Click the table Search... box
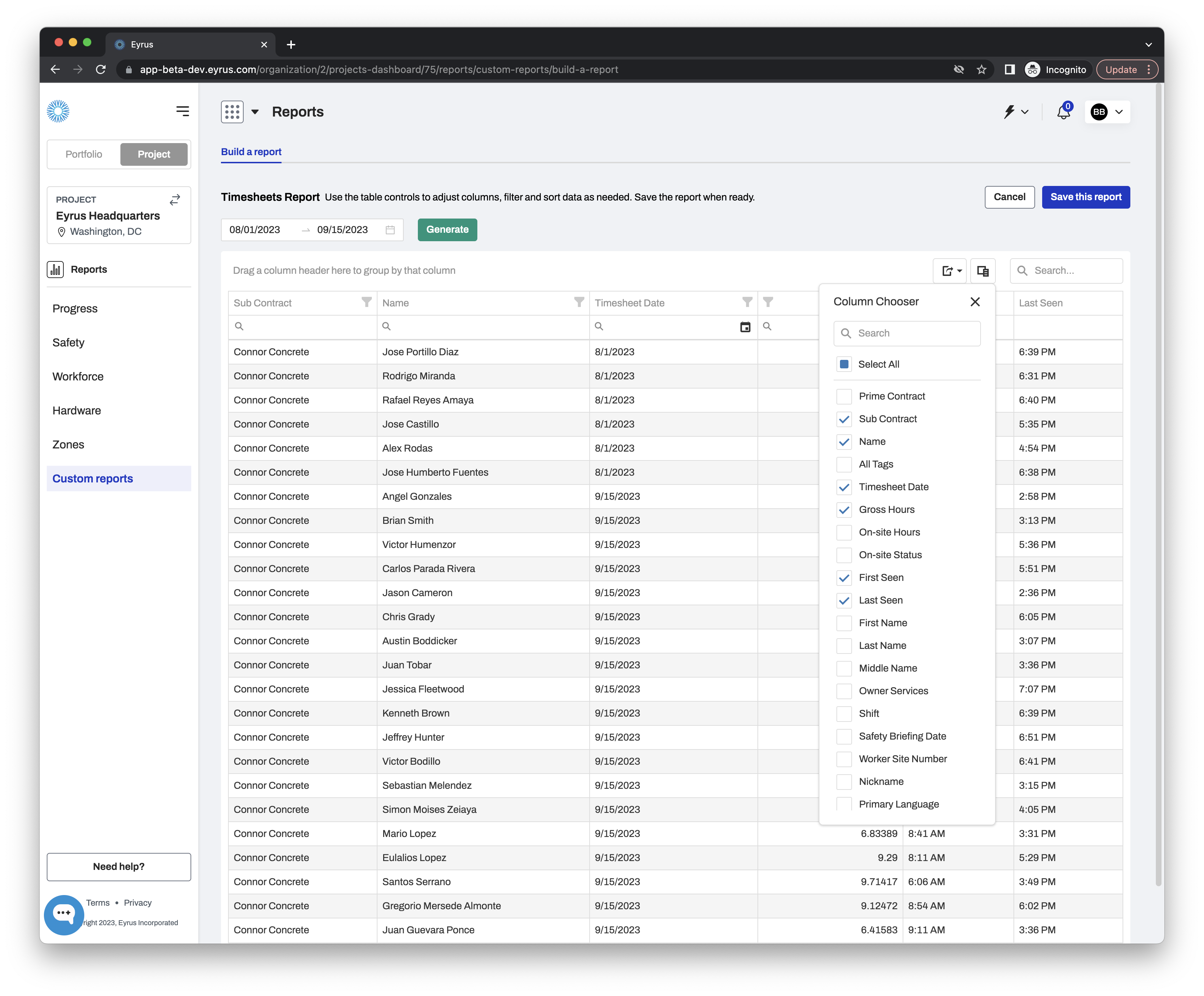 [1066, 271]
